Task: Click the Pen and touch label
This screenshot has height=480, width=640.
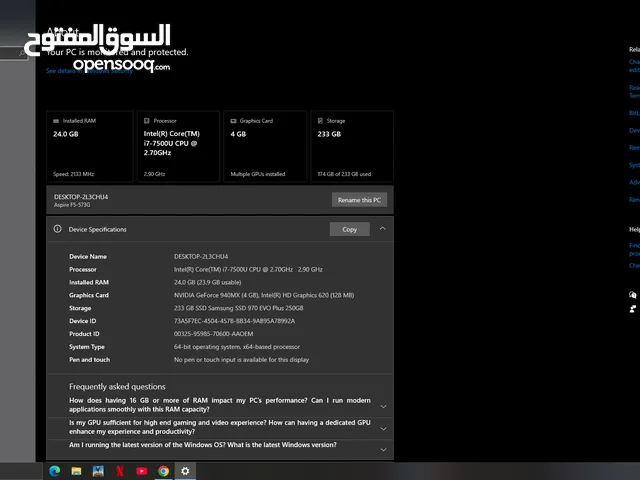Action: [x=89, y=360]
